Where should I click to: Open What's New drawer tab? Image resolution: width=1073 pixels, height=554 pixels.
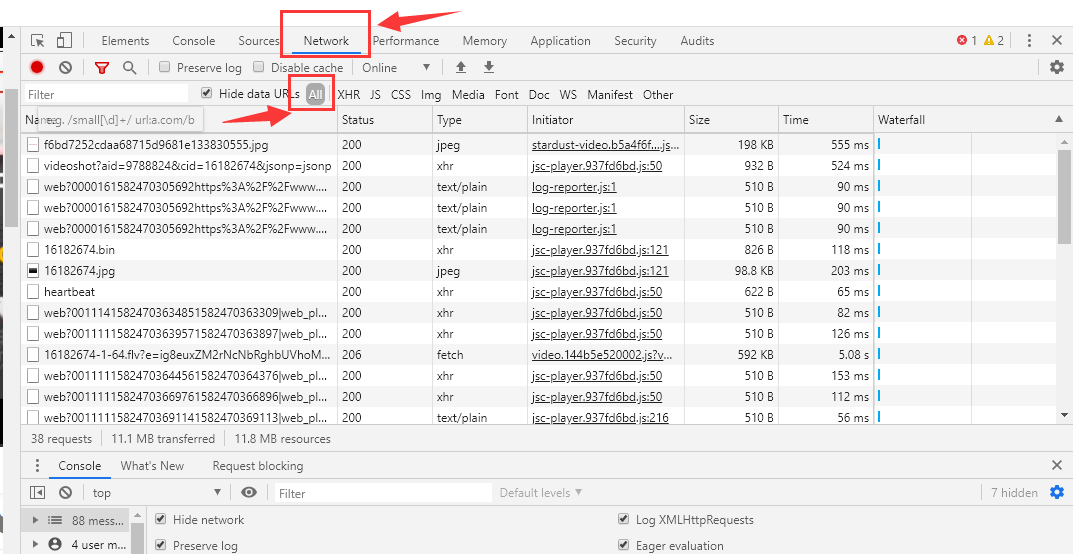[x=152, y=466]
